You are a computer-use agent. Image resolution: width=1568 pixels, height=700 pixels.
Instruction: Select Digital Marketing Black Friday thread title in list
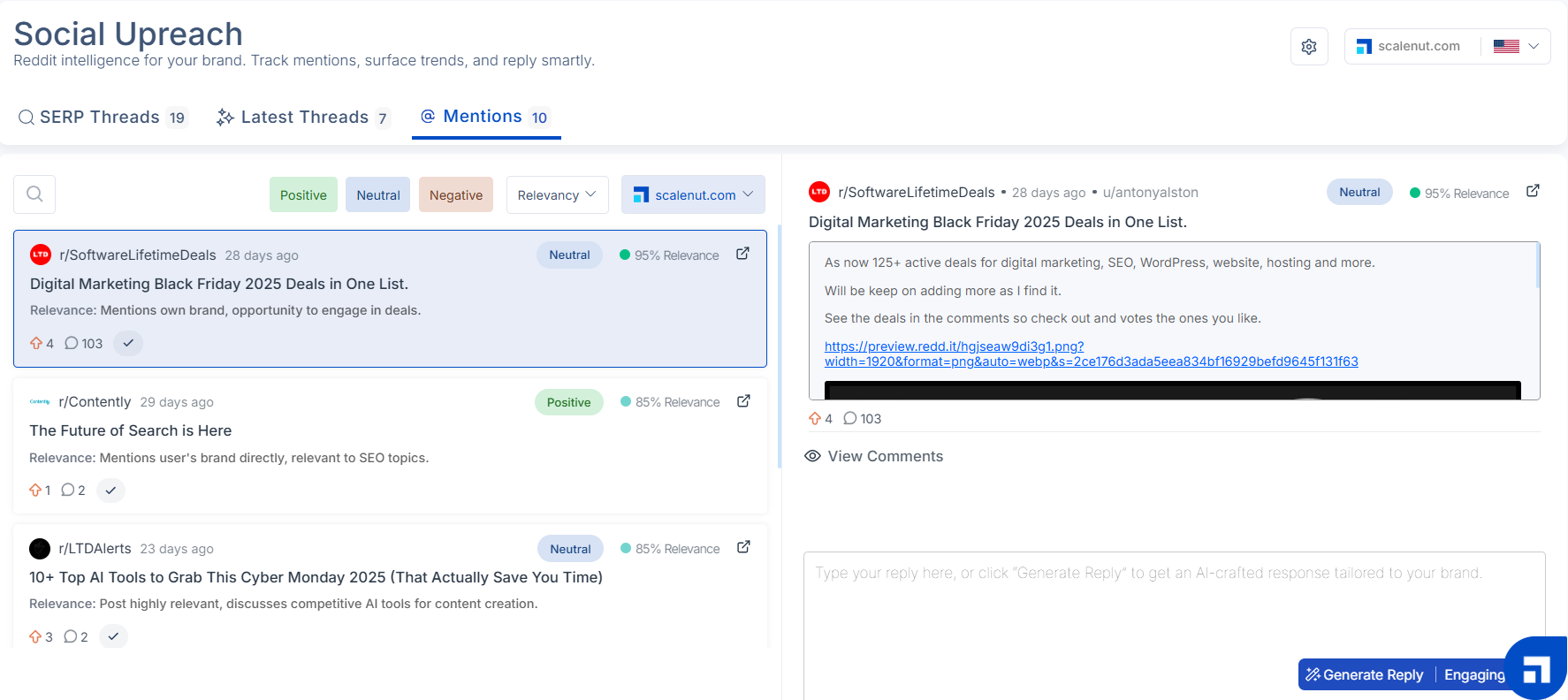pyautogui.click(x=219, y=284)
